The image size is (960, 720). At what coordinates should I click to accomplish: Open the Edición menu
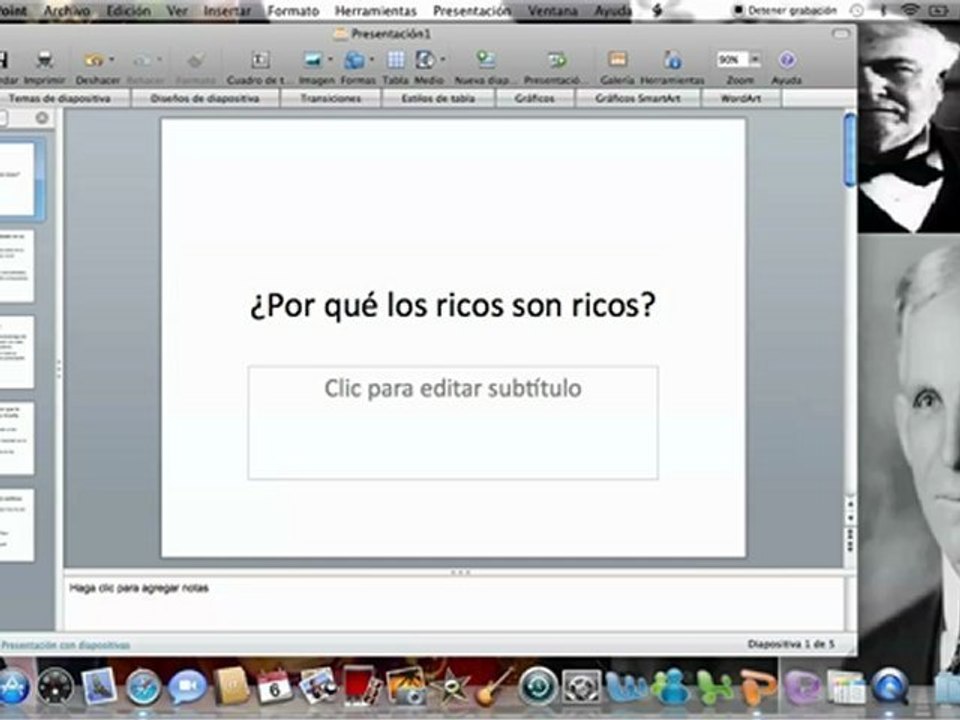(129, 10)
